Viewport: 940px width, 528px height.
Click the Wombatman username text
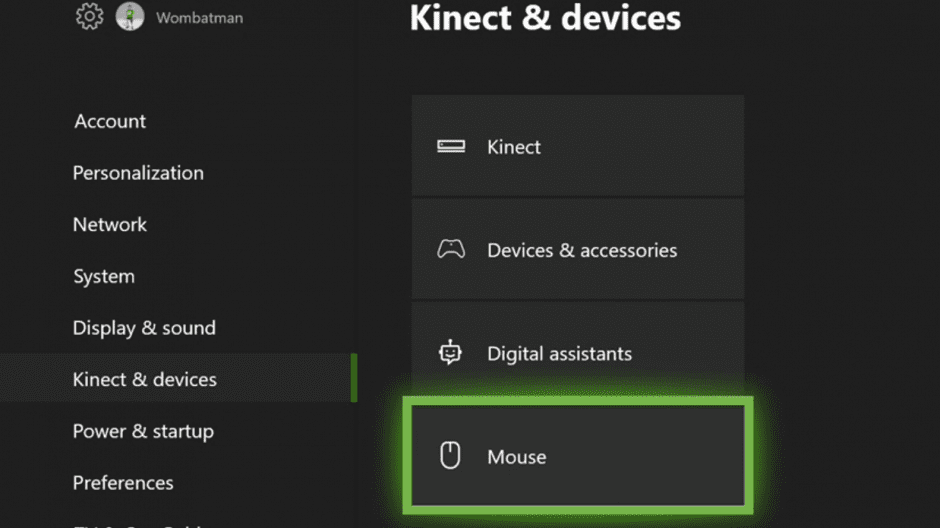pyautogui.click(x=199, y=18)
